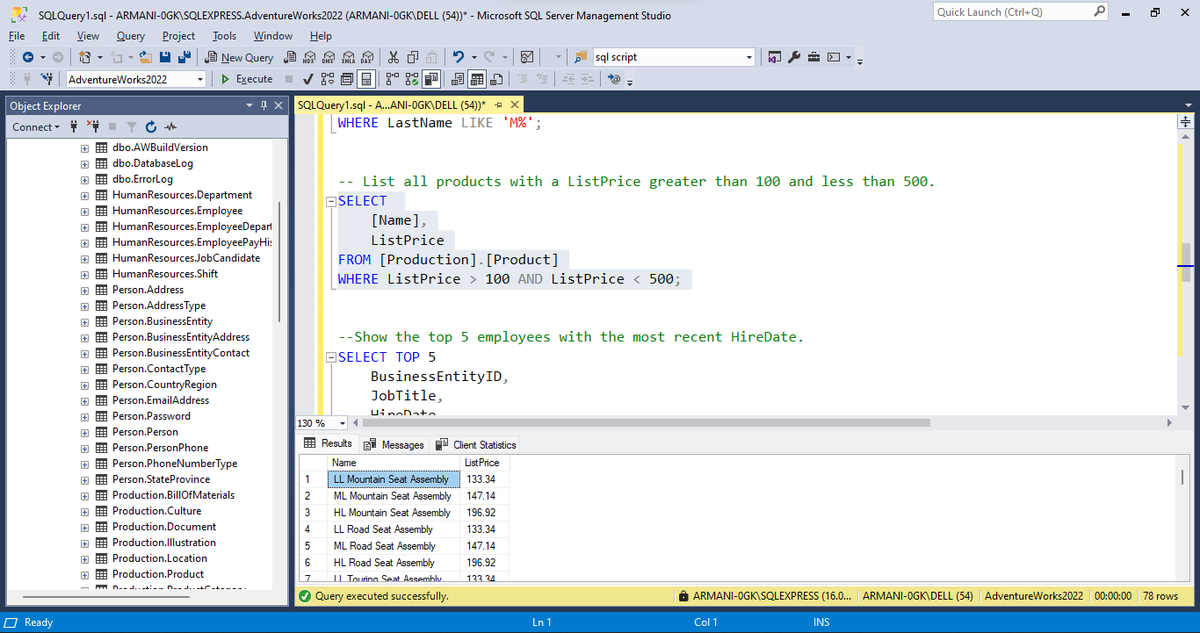Toggle Include Client Statistics button
Screen dimensions: 1200x633
point(431,79)
